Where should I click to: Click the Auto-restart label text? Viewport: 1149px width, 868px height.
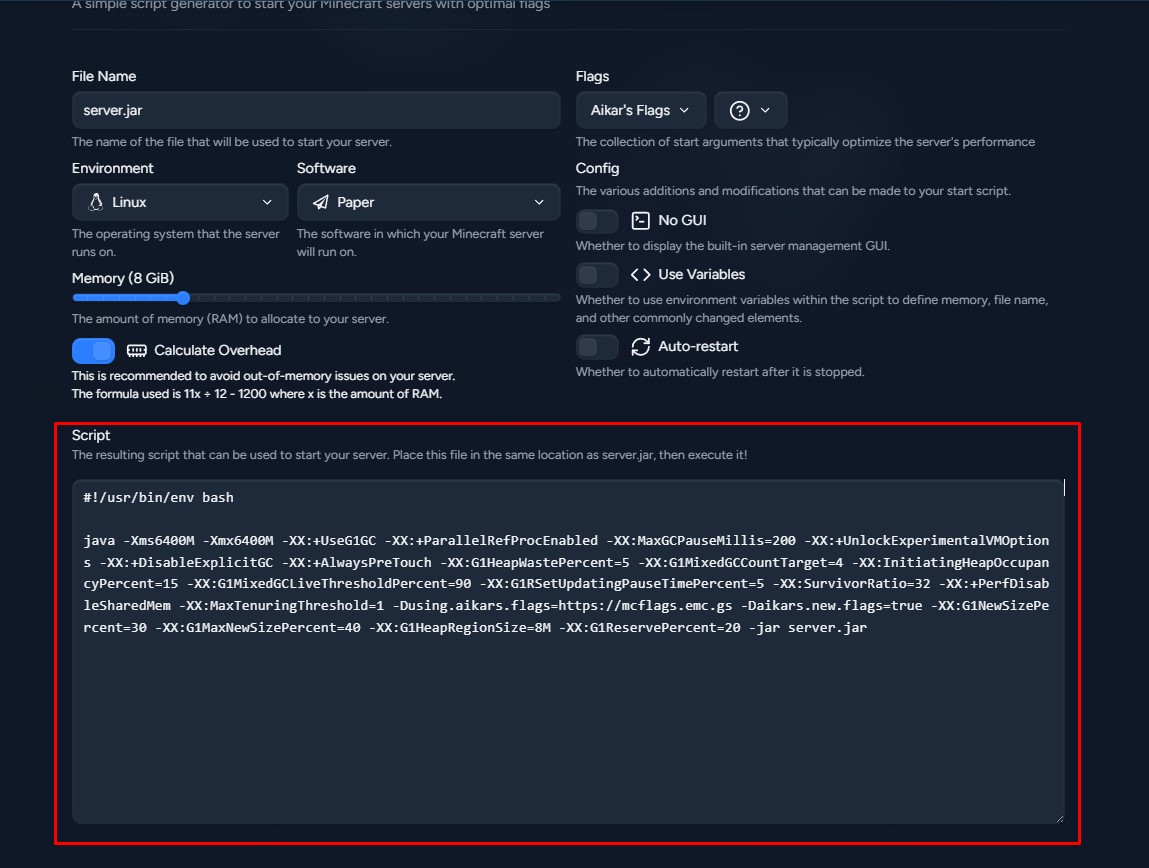(x=698, y=347)
